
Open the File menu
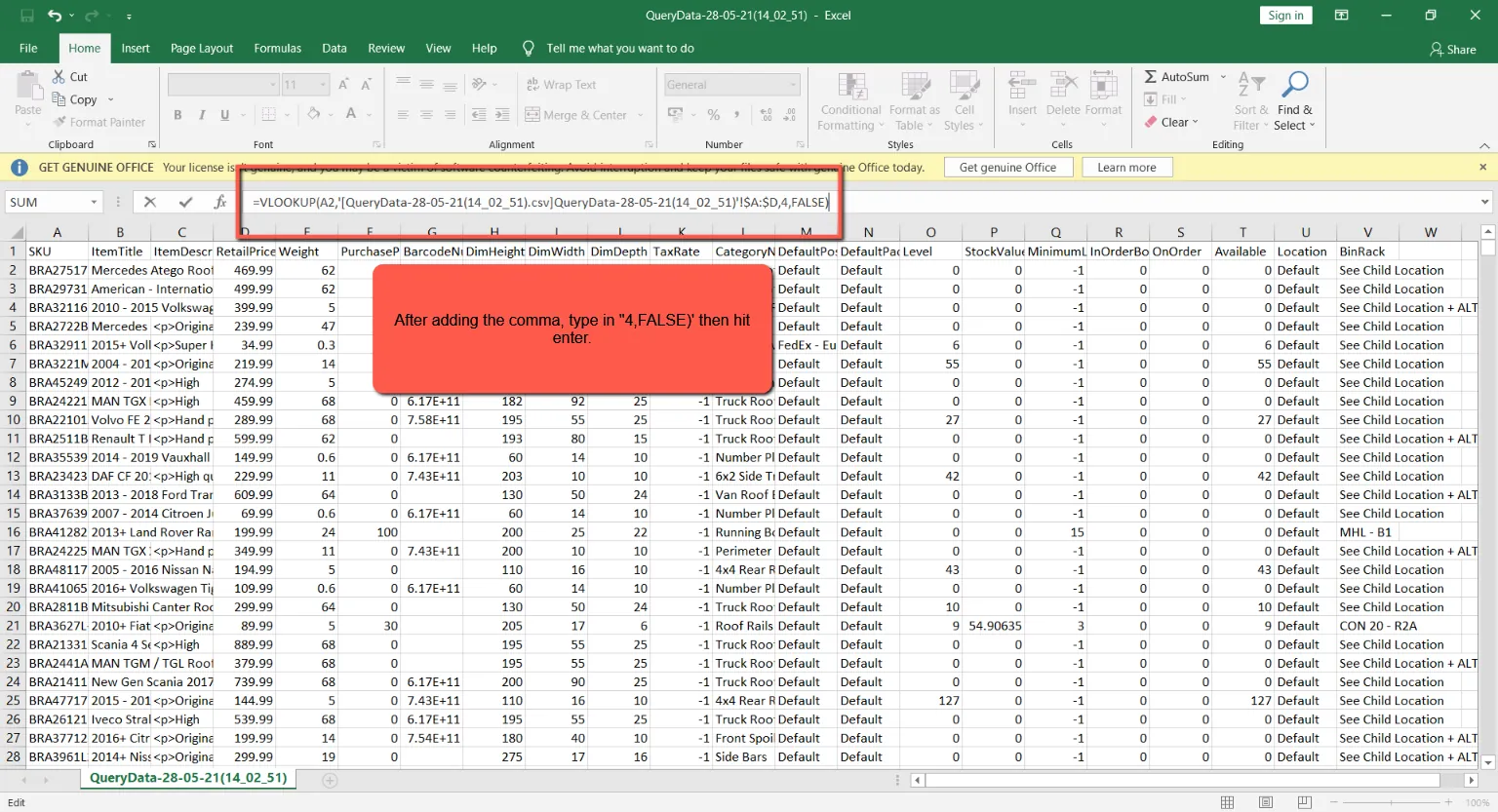pos(28,48)
